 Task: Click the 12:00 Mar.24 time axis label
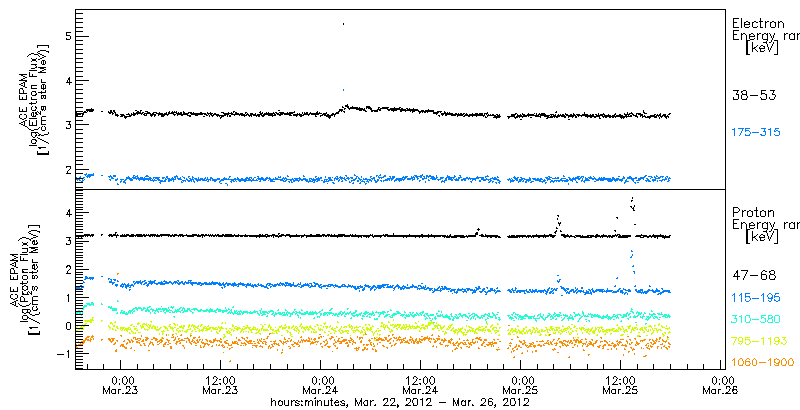(x=421, y=386)
